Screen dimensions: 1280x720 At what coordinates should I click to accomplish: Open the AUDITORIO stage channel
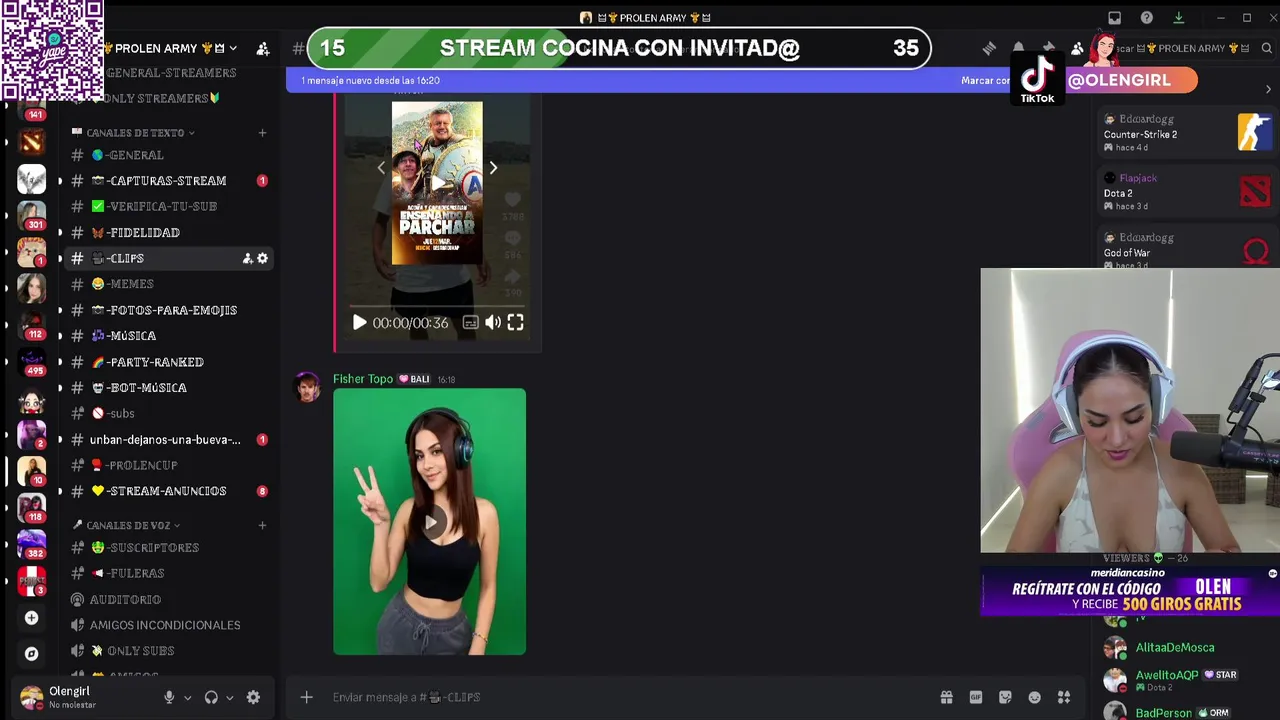[168, 599]
